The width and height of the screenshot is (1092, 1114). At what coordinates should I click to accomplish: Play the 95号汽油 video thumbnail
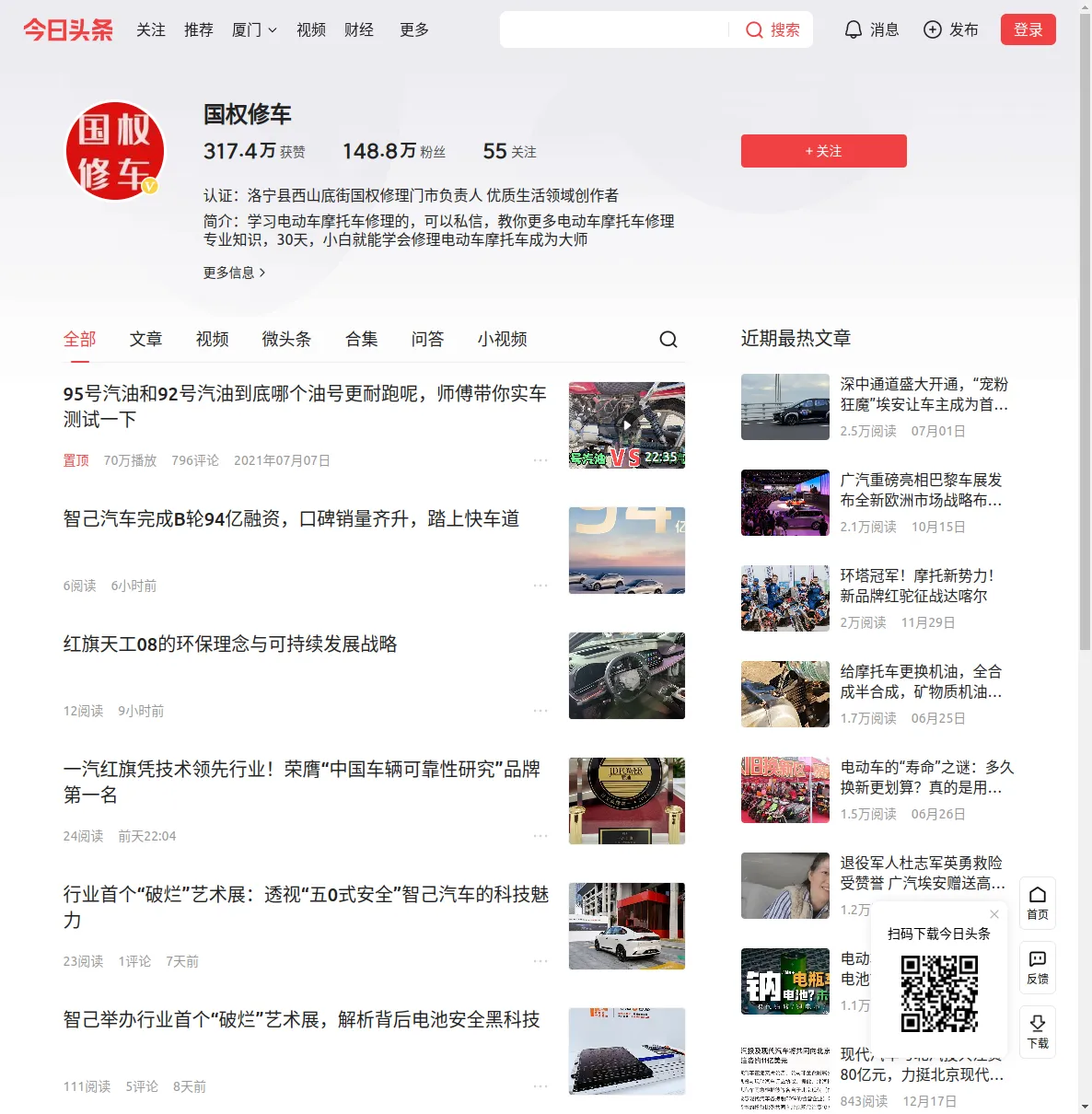[x=627, y=425]
